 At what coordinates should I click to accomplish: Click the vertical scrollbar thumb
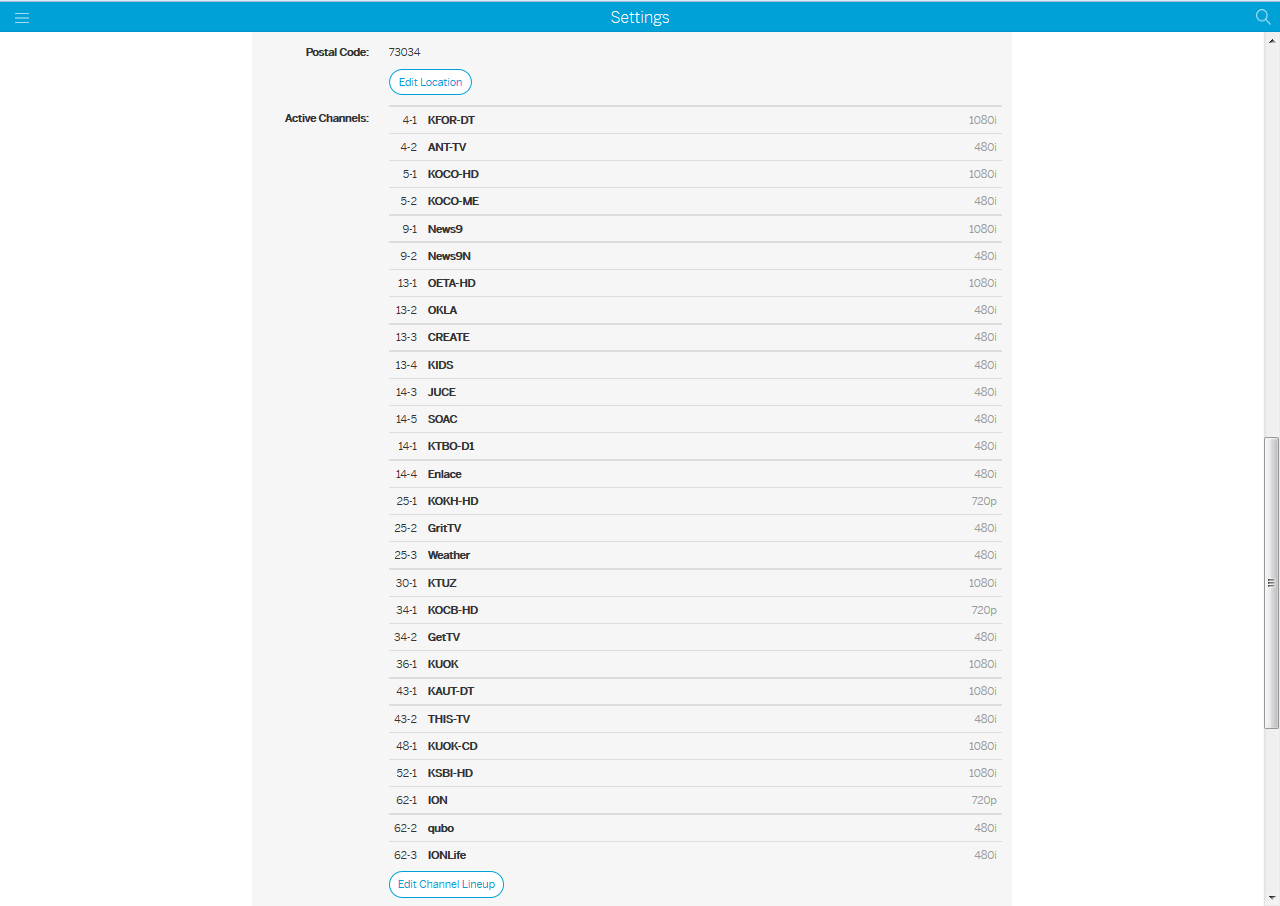1271,582
